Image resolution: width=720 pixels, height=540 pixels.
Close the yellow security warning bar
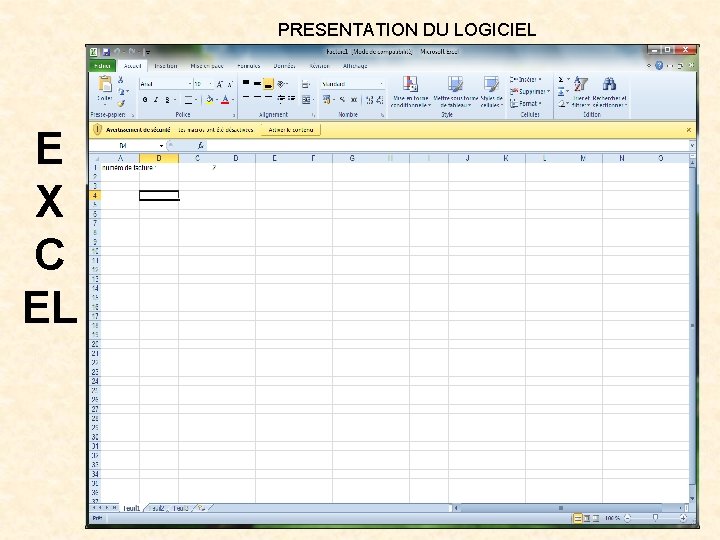[689, 130]
